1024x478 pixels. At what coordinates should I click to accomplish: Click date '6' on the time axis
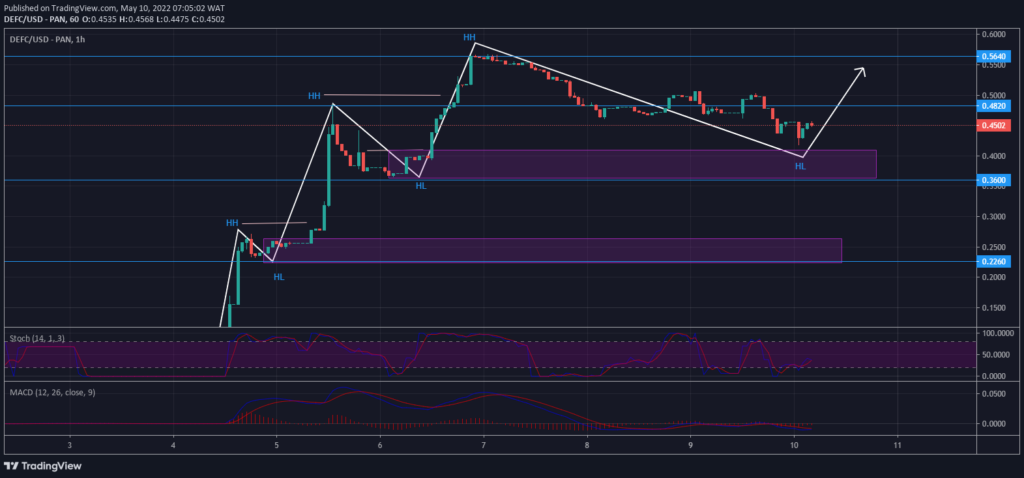pyautogui.click(x=380, y=445)
